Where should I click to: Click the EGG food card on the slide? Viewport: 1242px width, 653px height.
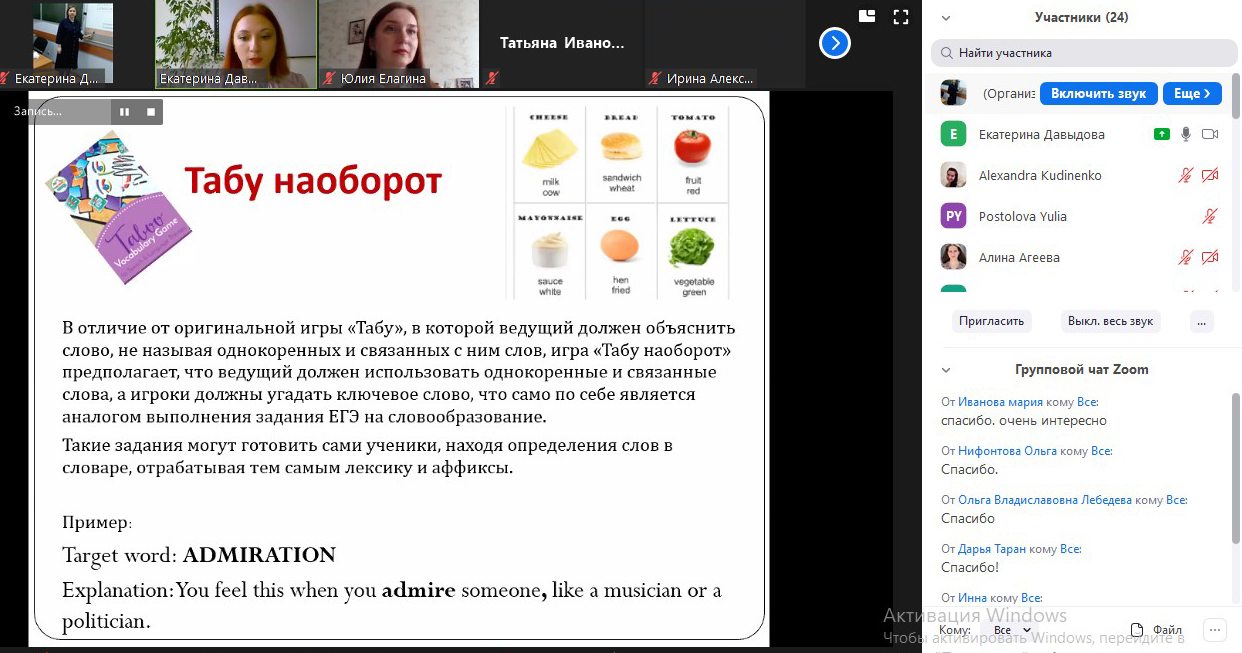coord(621,253)
